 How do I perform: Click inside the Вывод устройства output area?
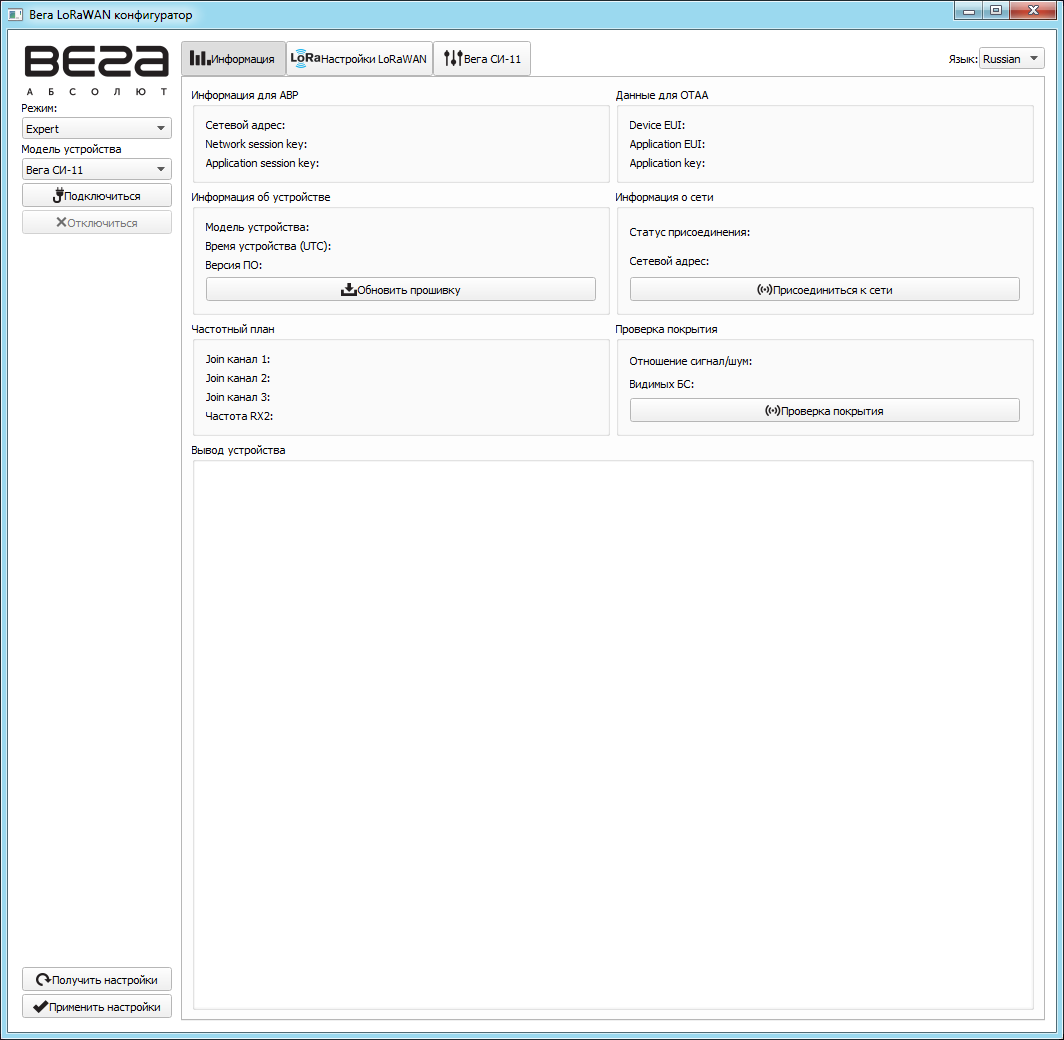pyautogui.click(x=613, y=735)
